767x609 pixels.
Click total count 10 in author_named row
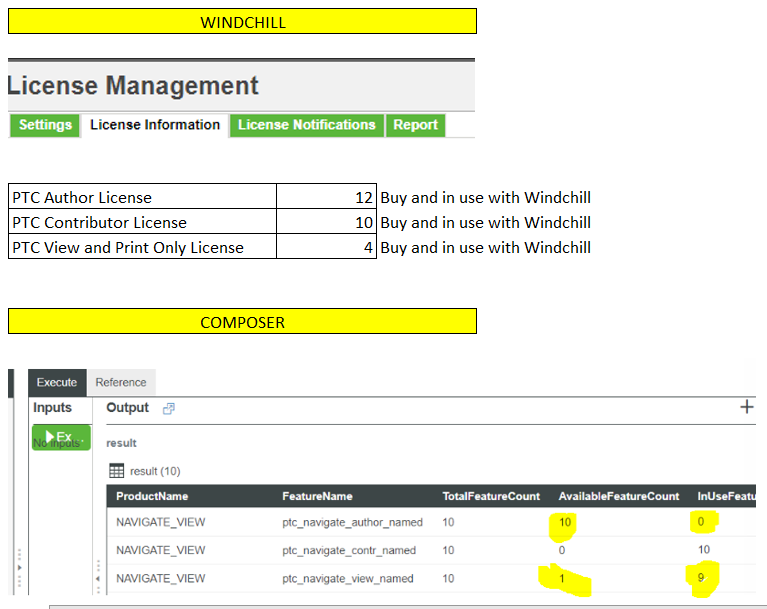click(448, 522)
